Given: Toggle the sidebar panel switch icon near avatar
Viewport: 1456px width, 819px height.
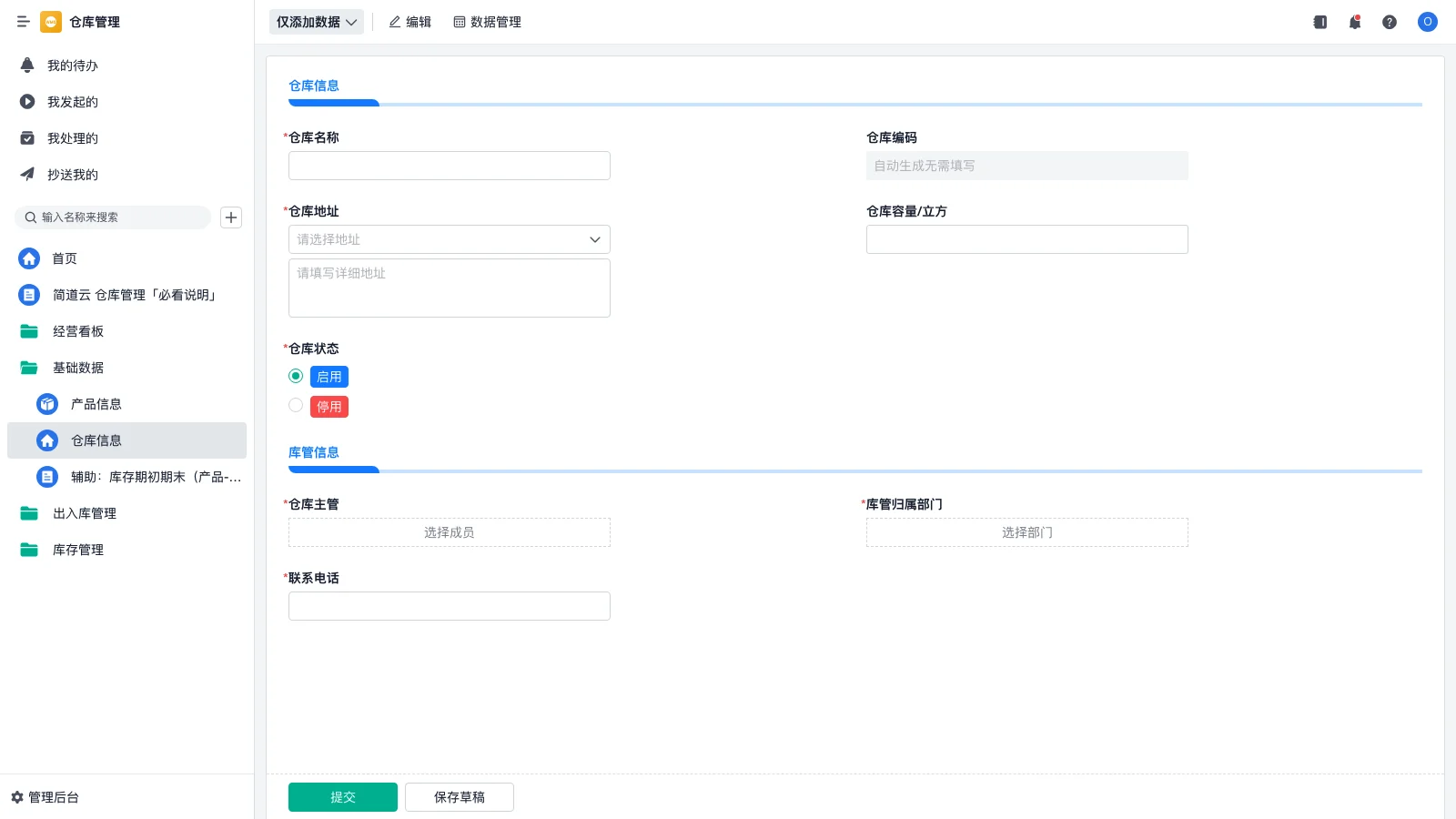Looking at the screenshot, I should (x=1319, y=22).
